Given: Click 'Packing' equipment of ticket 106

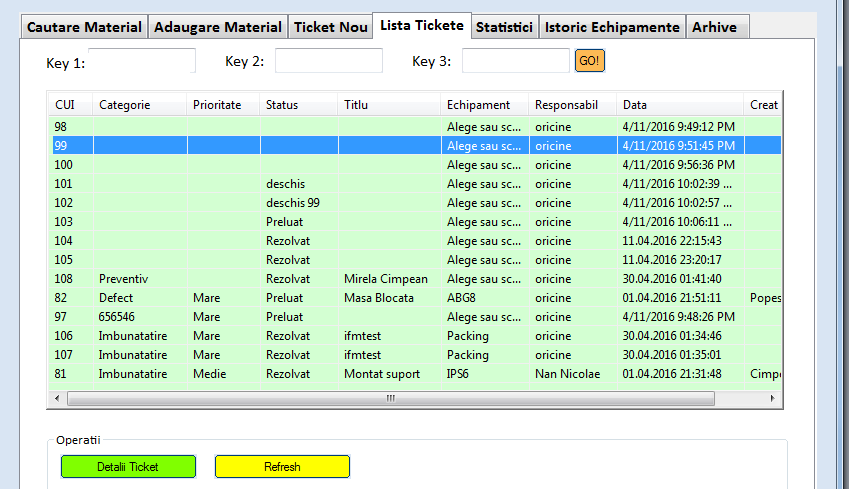Looking at the screenshot, I should pyautogui.click(x=468, y=336).
